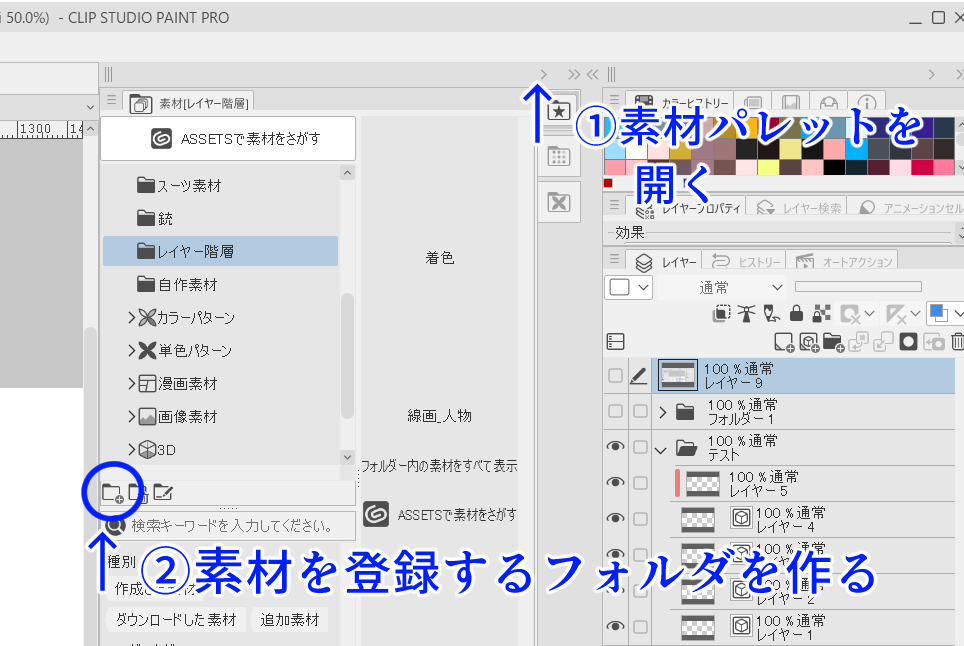The width and height of the screenshot is (964, 646).
Task: Check the second-column box for テスト folder
Action: 640,447
